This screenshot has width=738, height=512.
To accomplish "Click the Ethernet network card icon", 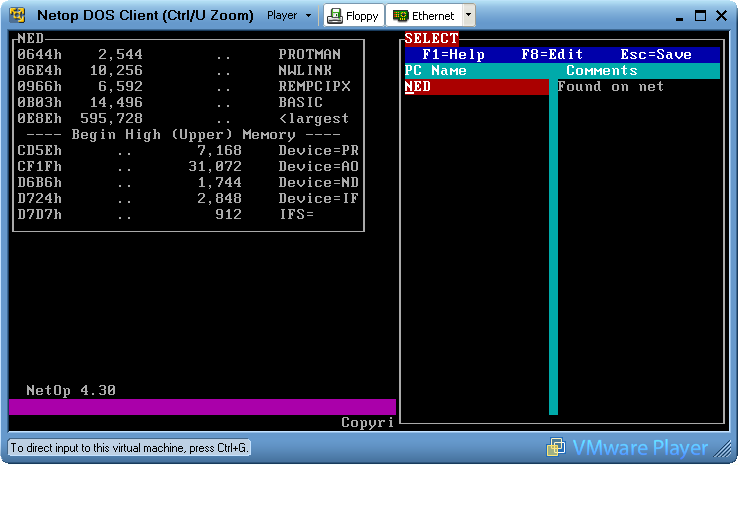I will coord(401,16).
